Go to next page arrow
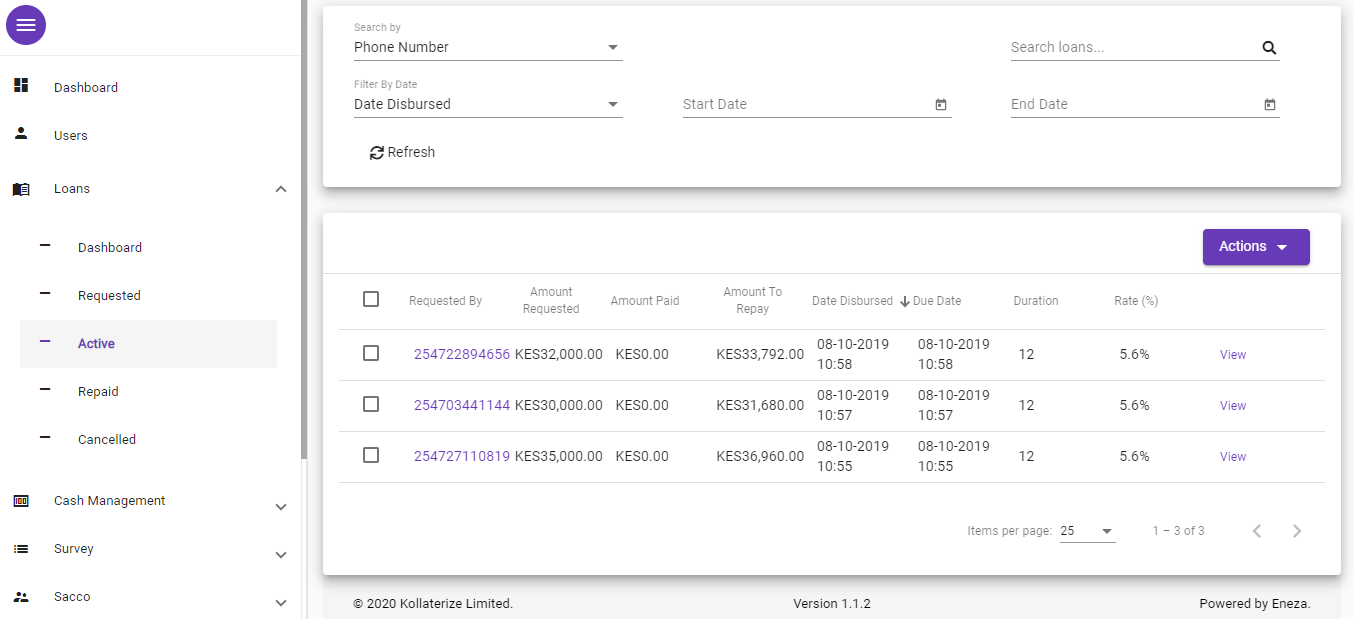This screenshot has width=1354, height=619. coord(1297,531)
